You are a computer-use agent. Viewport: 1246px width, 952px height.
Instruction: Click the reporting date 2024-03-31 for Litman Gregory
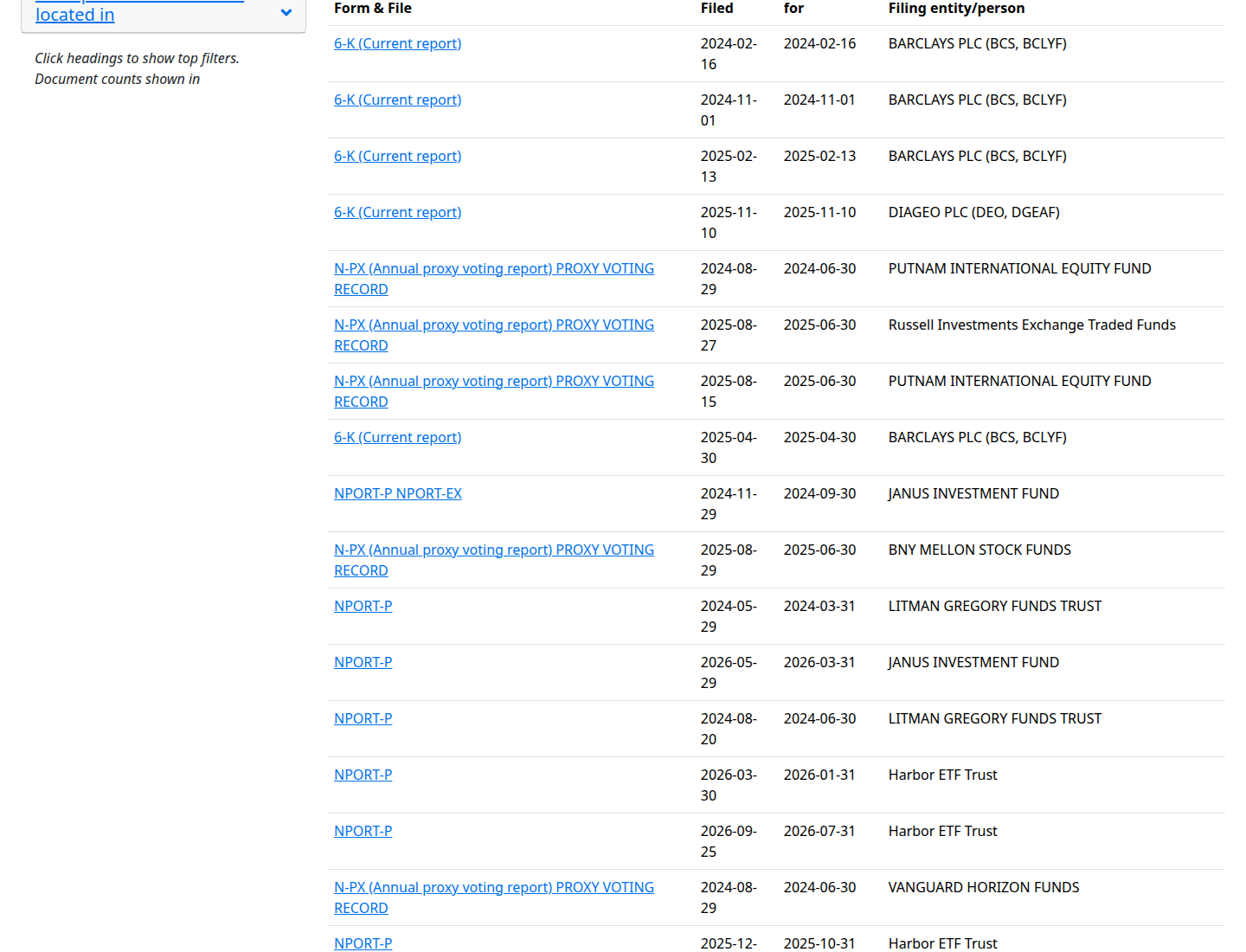820,606
